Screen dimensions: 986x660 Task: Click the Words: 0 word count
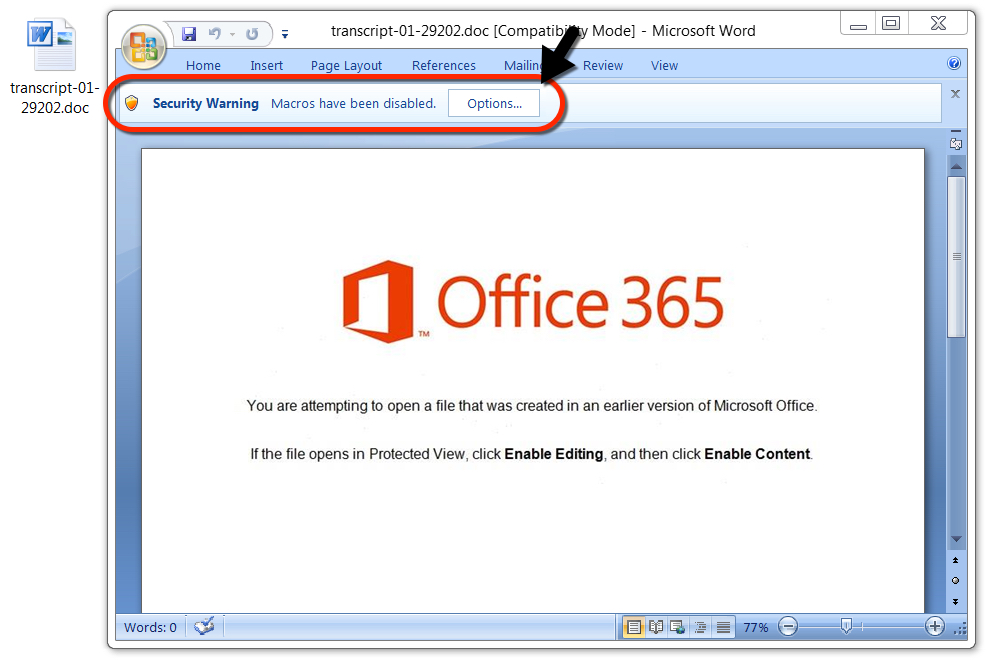[x=150, y=627]
